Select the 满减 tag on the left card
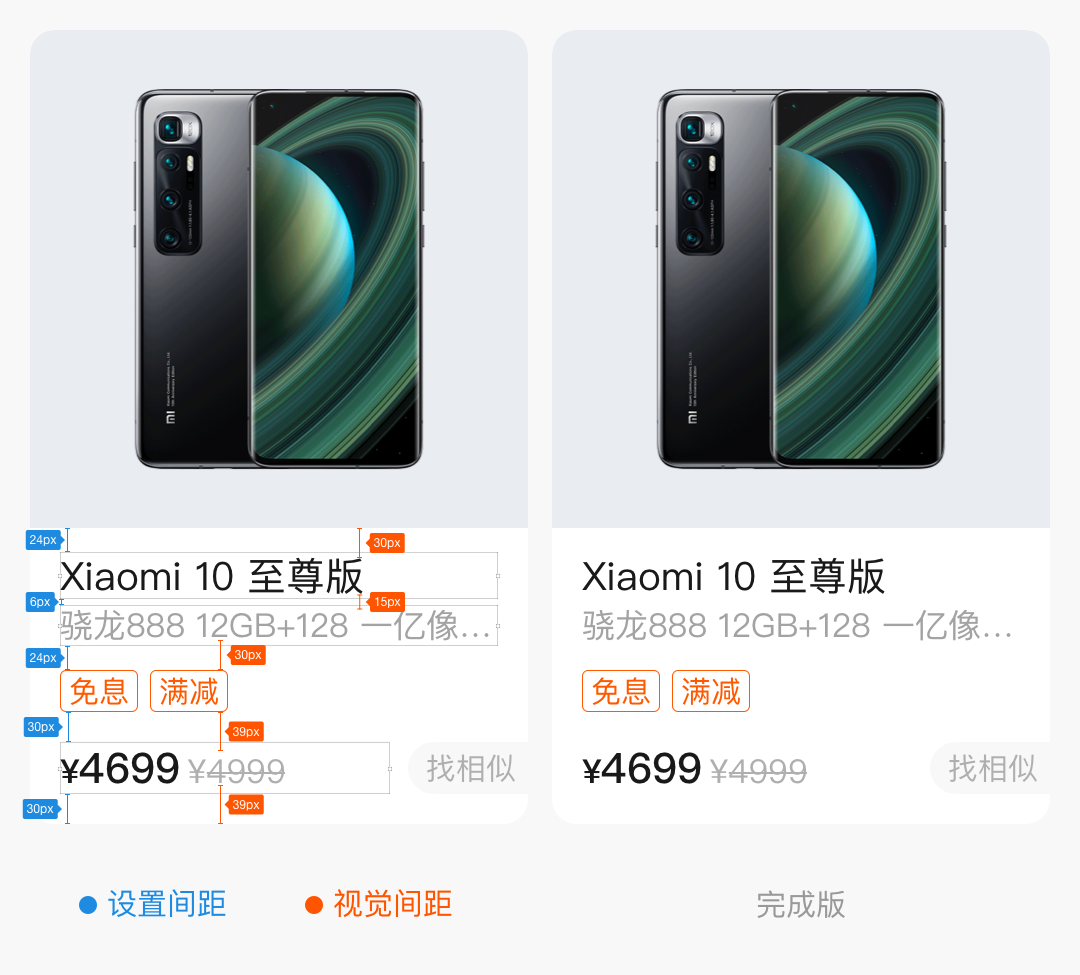 pyautogui.click(x=189, y=691)
